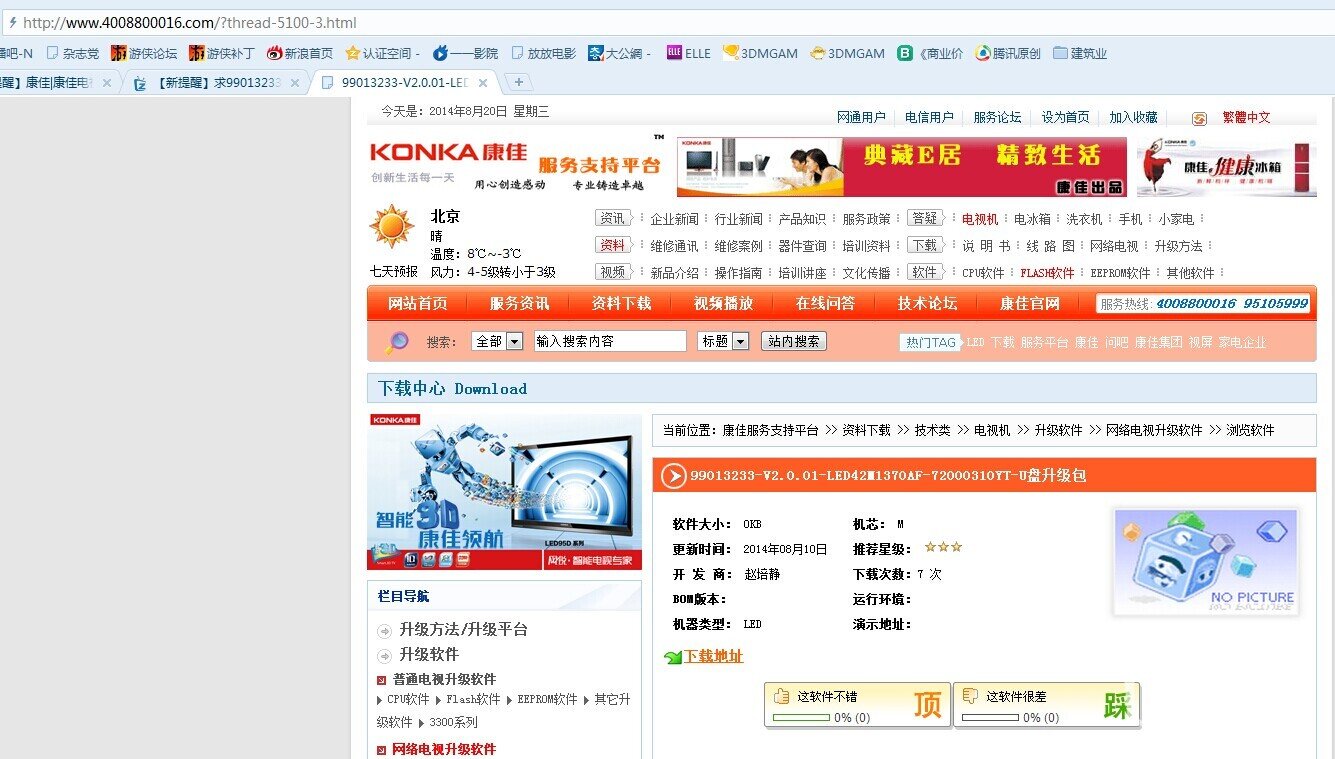The width and height of the screenshot is (1335, 759).
Task: Click the 热门TAG label
Action: pos(929,342)
